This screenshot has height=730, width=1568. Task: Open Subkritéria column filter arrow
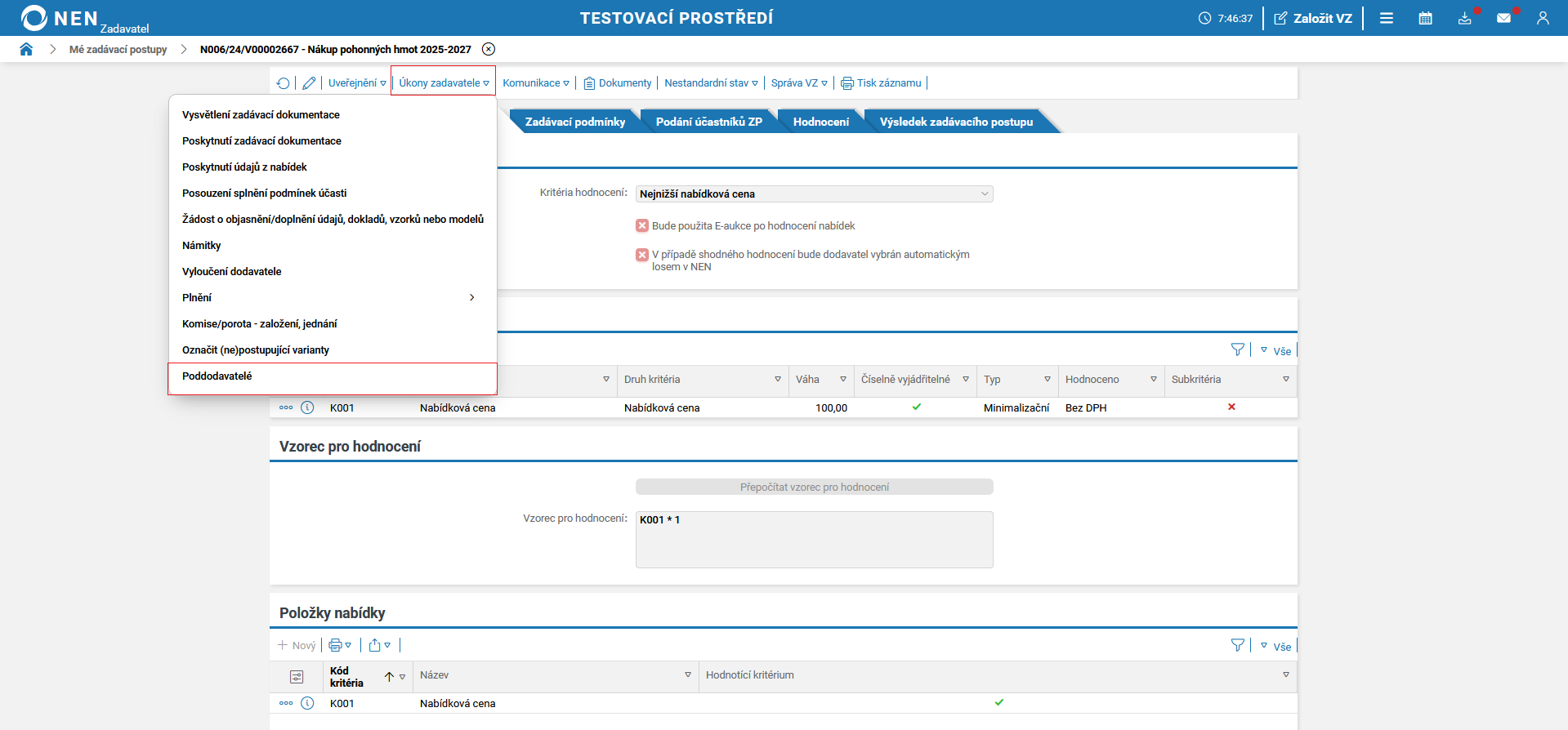pyautogui.click(x=1286, y=380)
